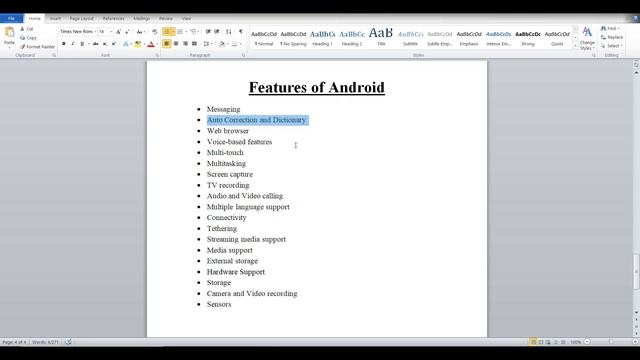Click the Replace button
640x360 pixels.
(612, 37)
